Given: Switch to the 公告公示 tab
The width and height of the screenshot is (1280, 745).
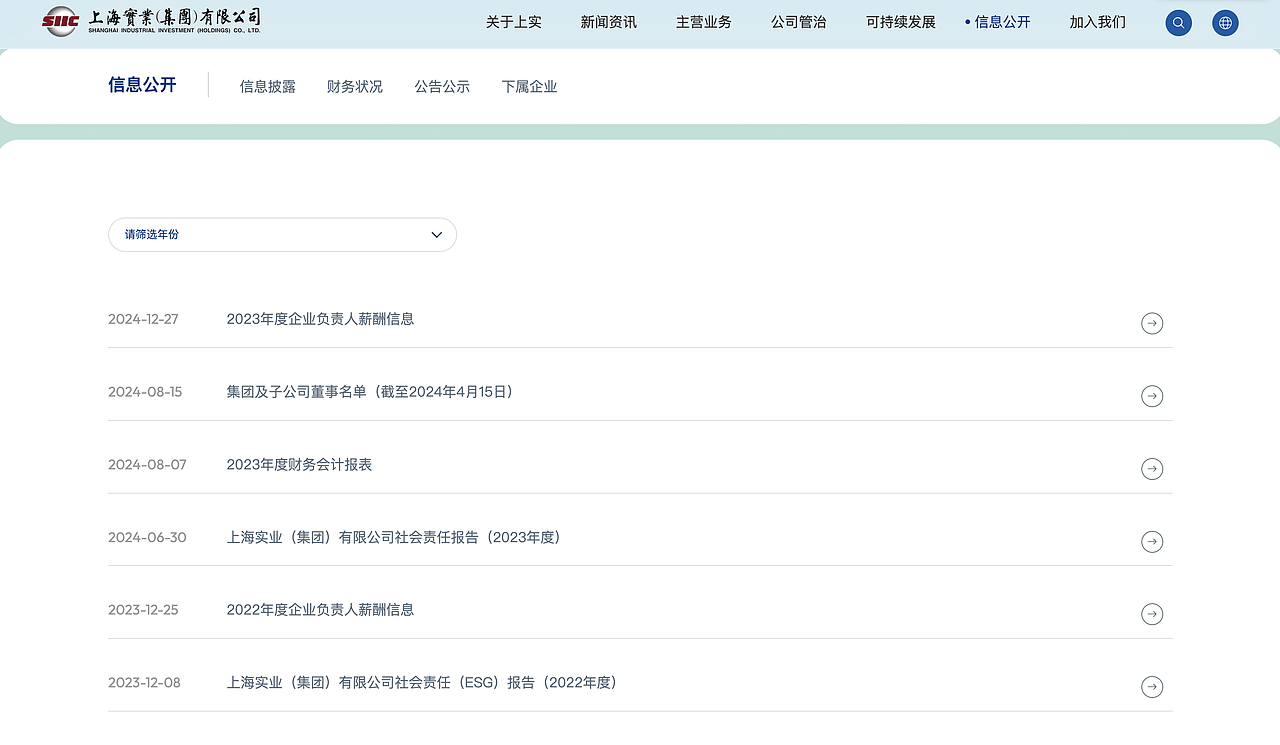Looking at the screenshot, I should coord(441,86).
